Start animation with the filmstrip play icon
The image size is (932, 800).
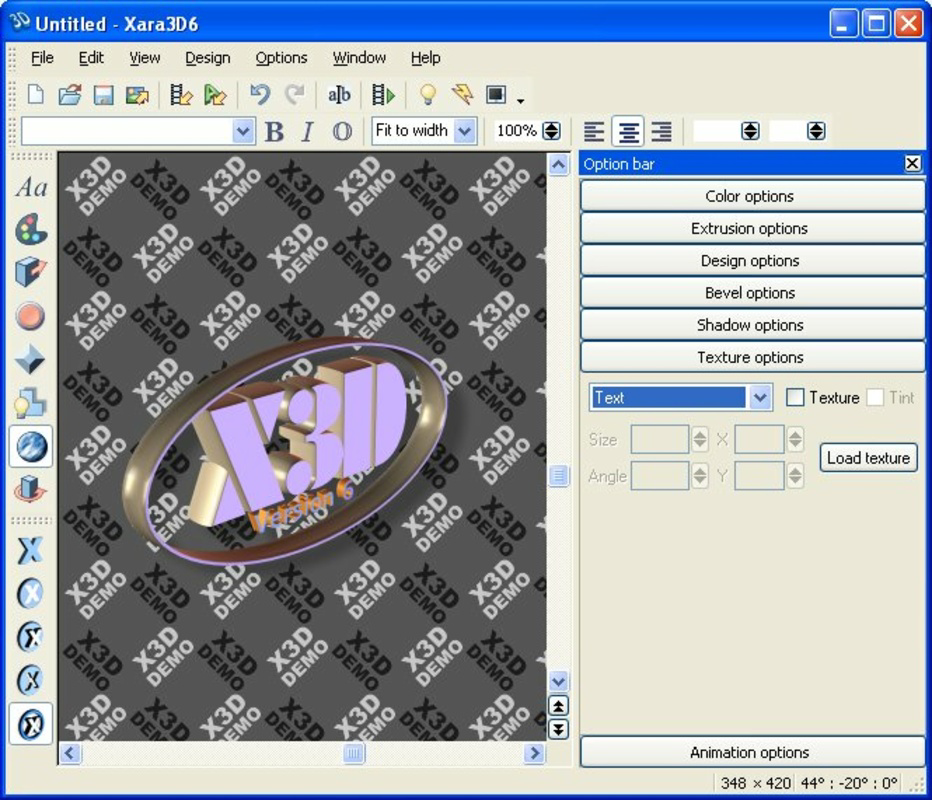click(383, 95)
